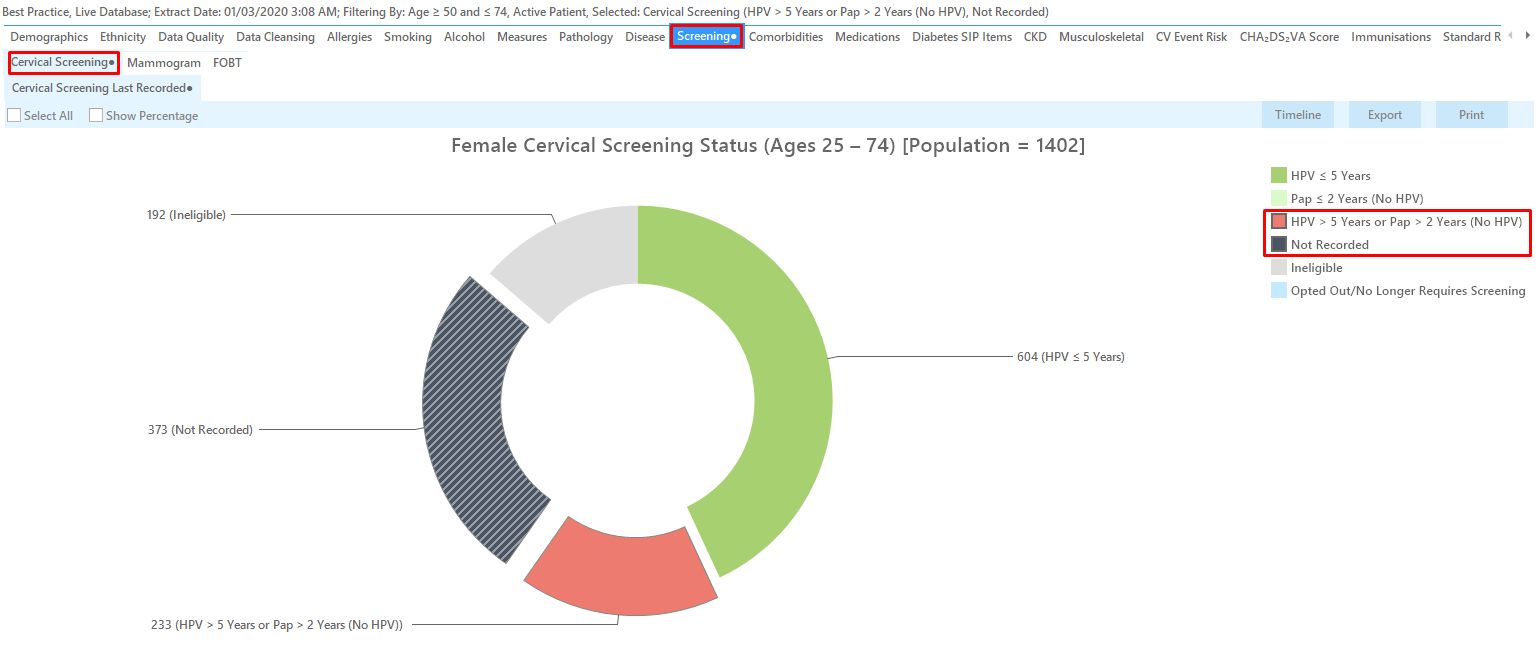Click legend text 'Not Recorded'

[1330, 245]
